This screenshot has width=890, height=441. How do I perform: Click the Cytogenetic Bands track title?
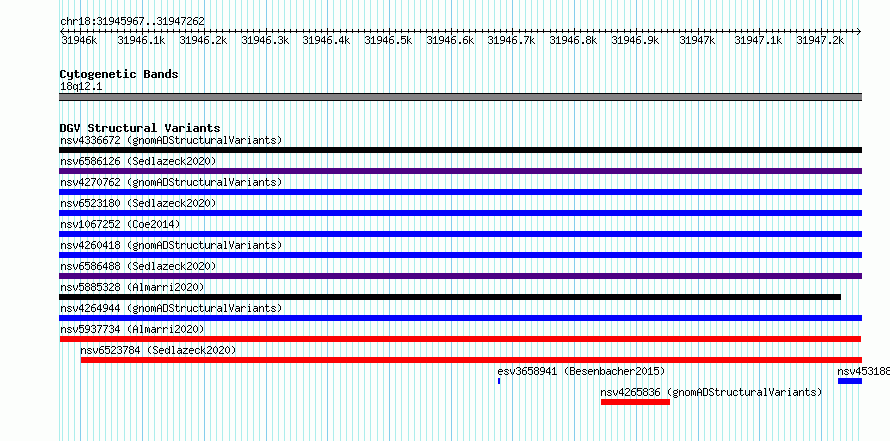(x=119, y=74)
